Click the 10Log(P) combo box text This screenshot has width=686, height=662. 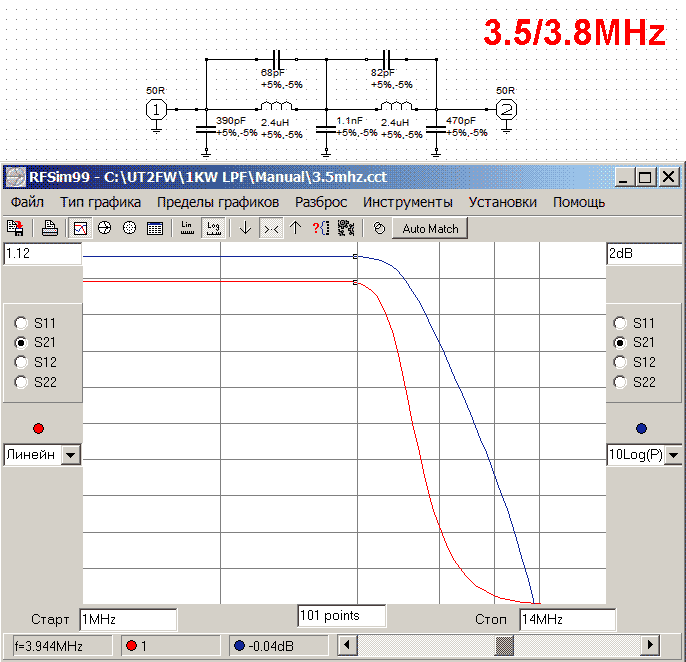click(x=636, y=455)
